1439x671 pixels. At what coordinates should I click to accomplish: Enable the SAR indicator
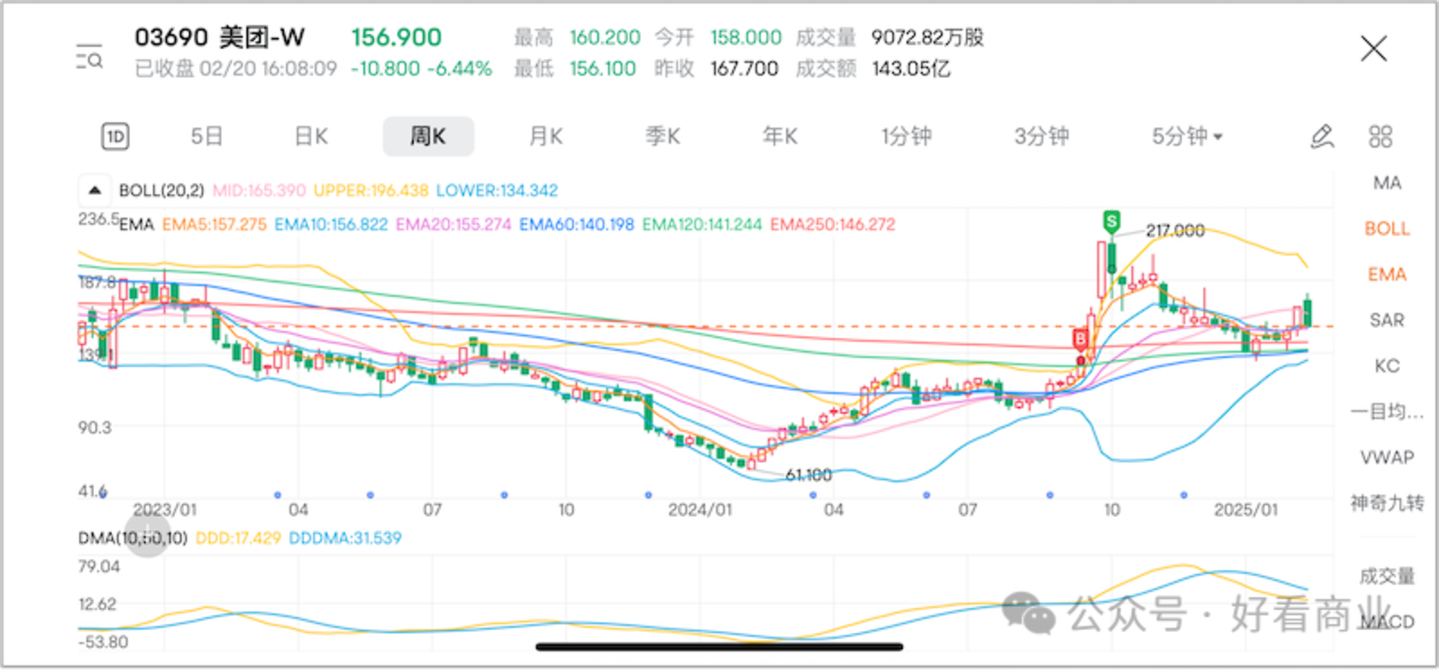[1387, 320]
